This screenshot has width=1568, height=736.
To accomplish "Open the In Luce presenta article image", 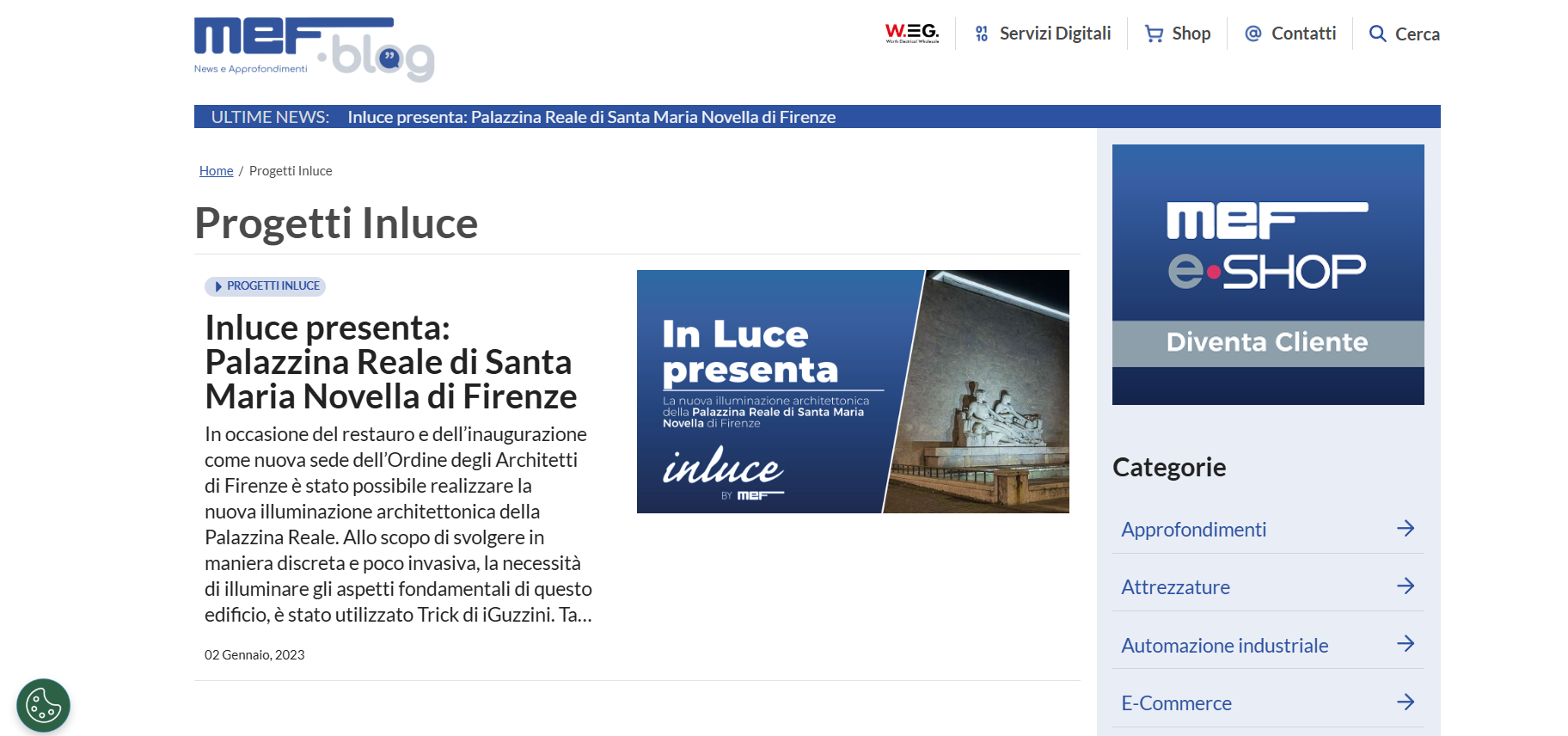I will pyautogui.click(x=853, y=391).
